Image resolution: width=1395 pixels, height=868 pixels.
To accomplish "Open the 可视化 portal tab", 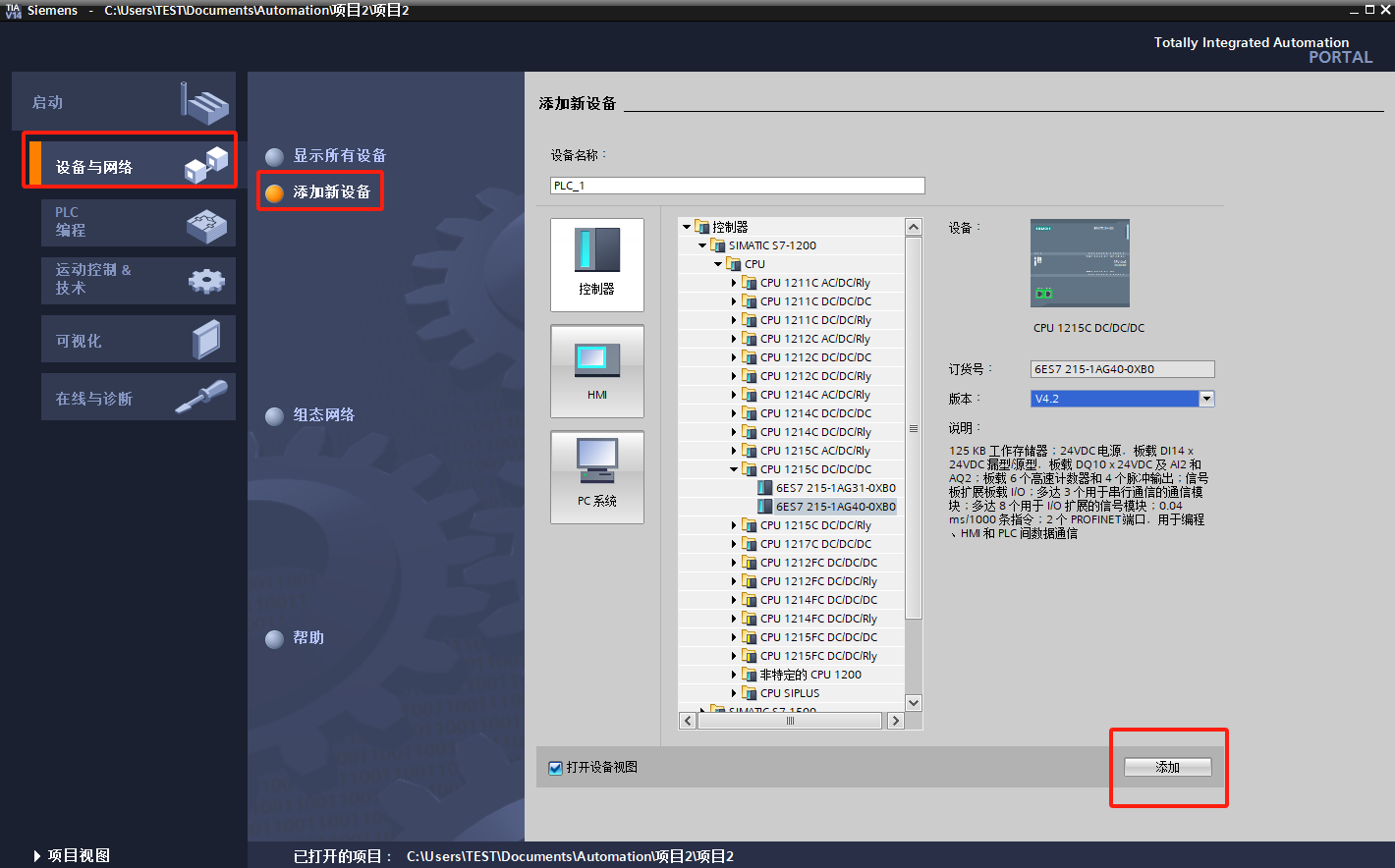I will [x=139, y=339].
